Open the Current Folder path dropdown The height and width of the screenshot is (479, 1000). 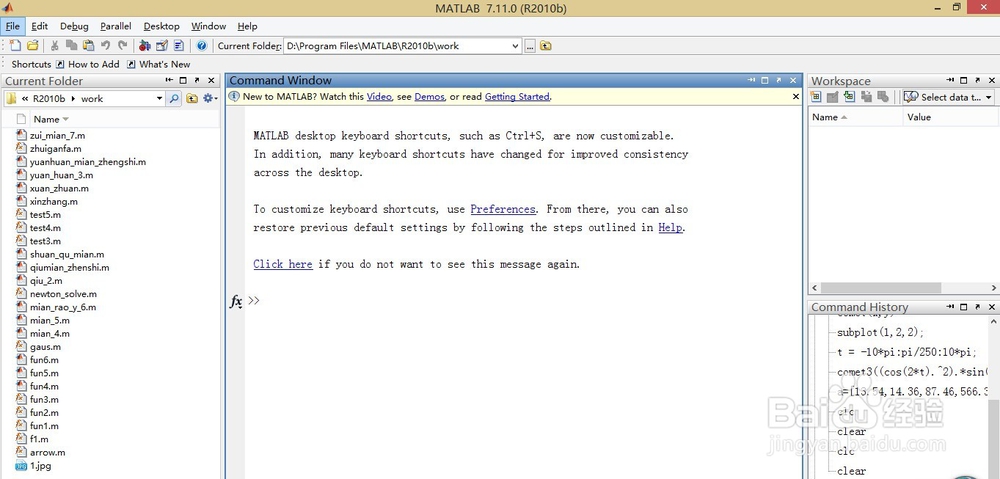(x=515, y=46)
